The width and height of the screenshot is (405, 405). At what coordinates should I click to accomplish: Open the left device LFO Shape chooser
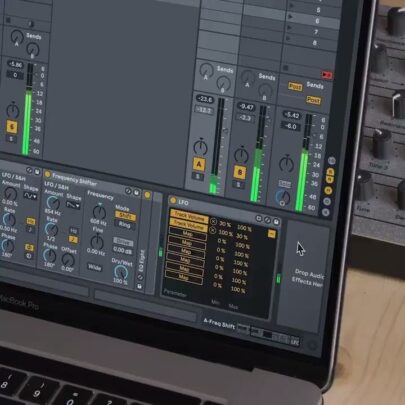click(x=30, y=196)
